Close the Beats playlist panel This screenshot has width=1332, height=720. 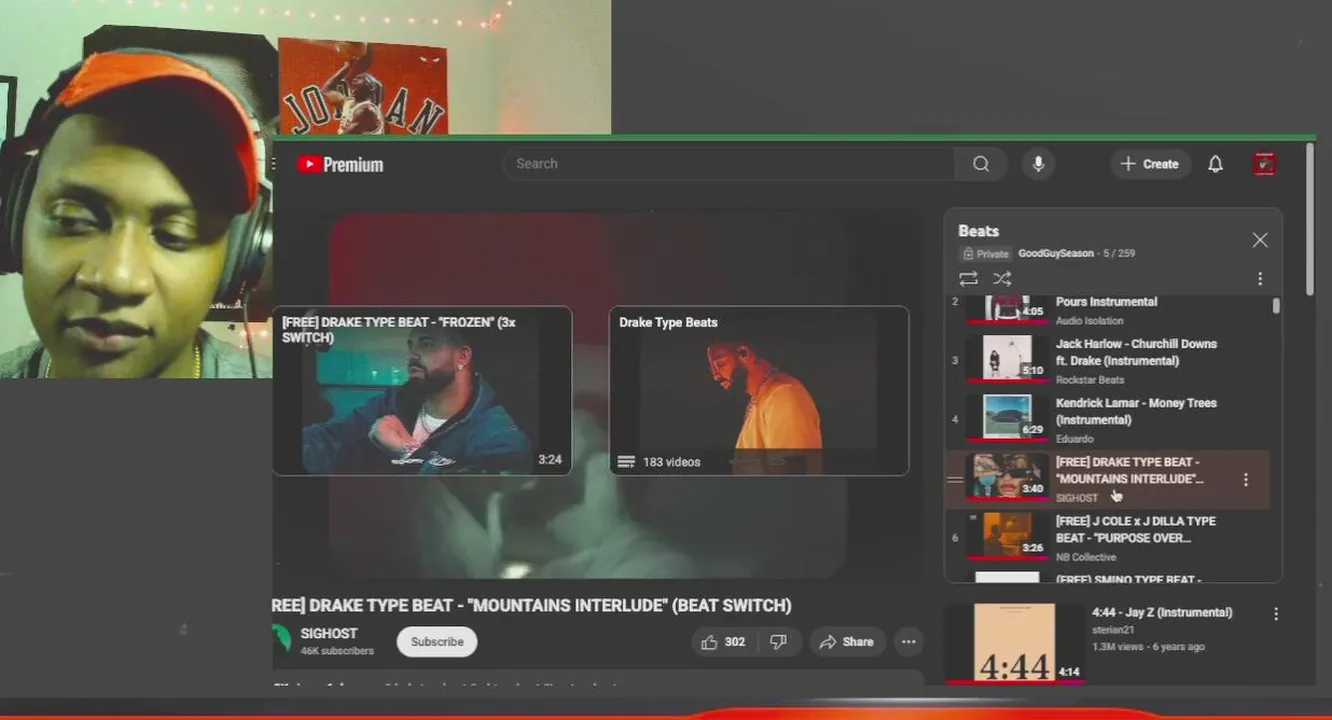pos(1260,240)
